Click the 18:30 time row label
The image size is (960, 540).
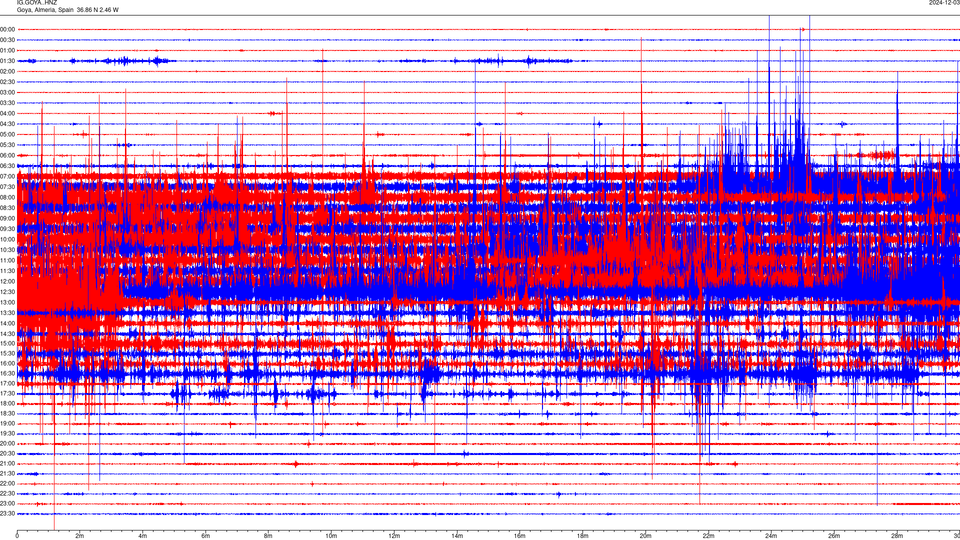click(8, 413)
